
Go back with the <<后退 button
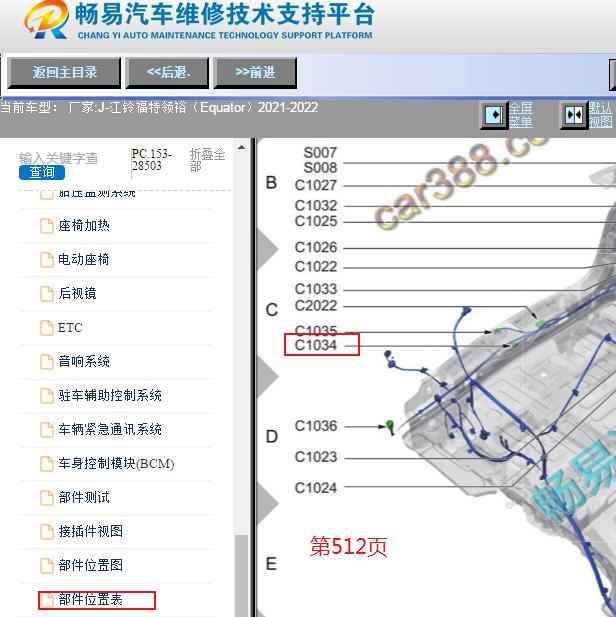pyautogui.click(x=167, y=72)
